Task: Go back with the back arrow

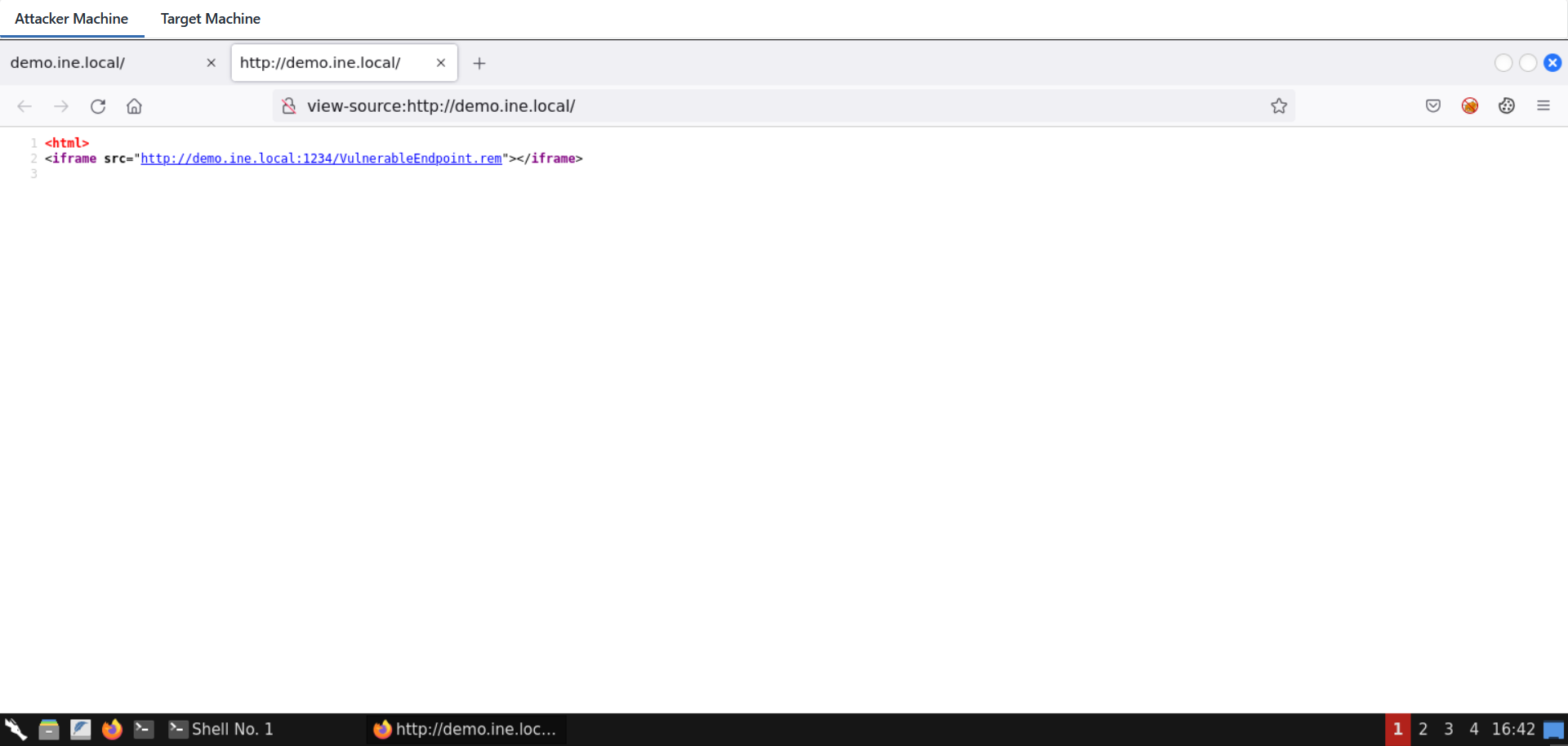Action: pos(24,106)
